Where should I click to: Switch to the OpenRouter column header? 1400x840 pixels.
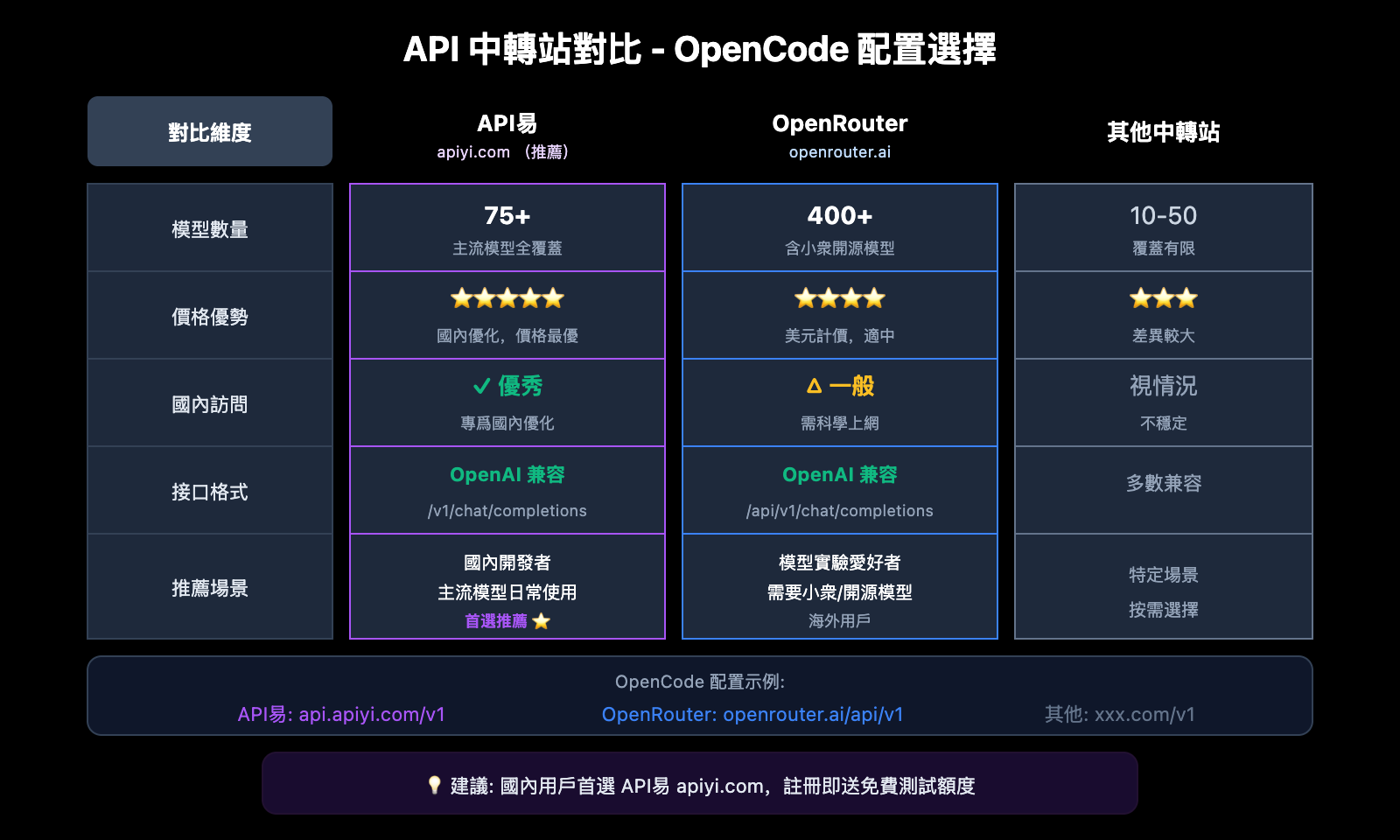(x=838, y=123)
